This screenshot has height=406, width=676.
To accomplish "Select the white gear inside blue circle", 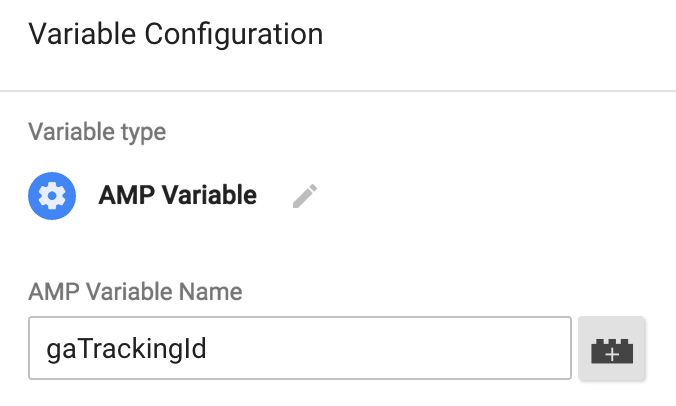I will pos(52,196).
